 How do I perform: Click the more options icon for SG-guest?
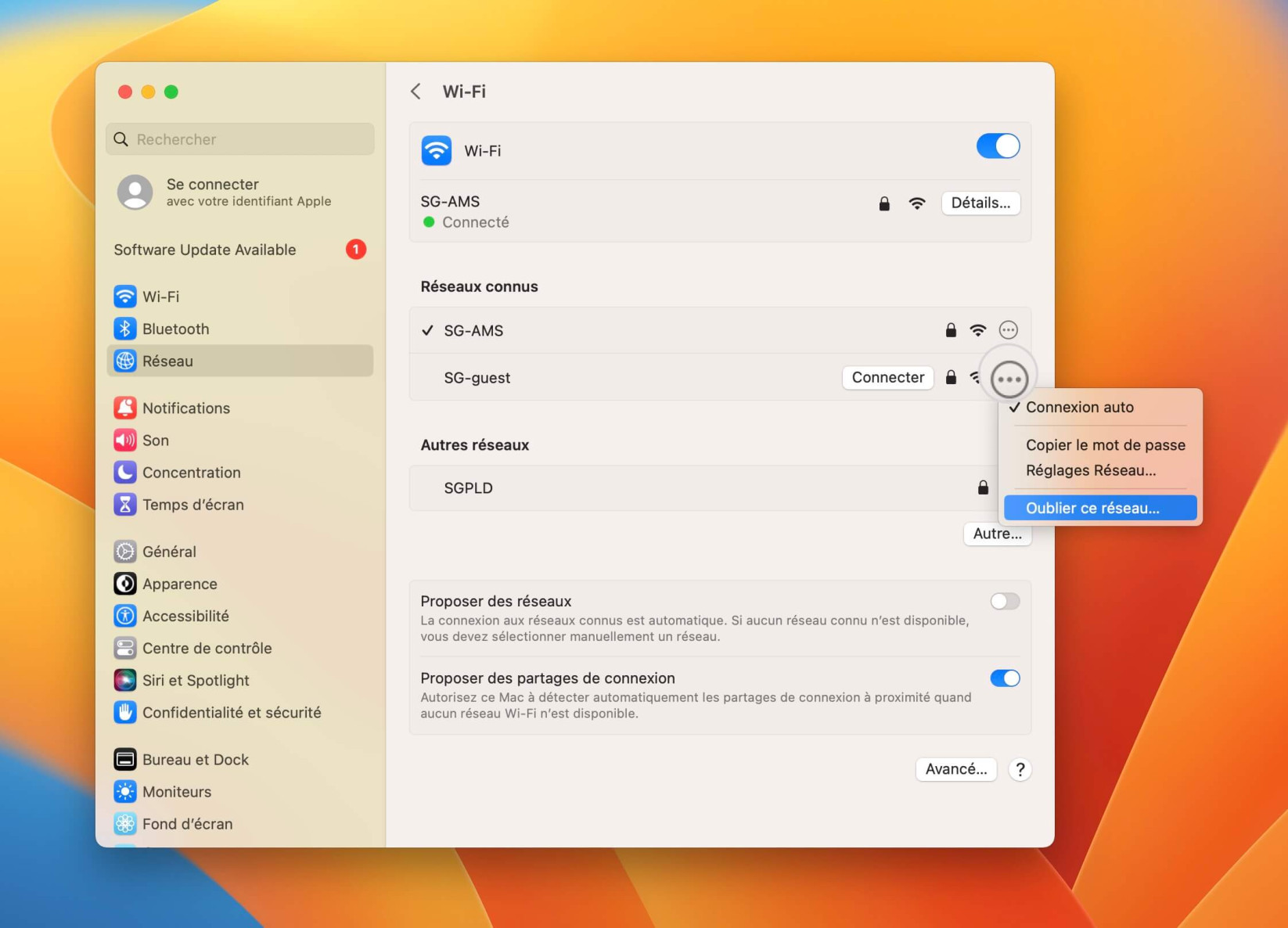pyautogui.click(x=1008, y=379)
